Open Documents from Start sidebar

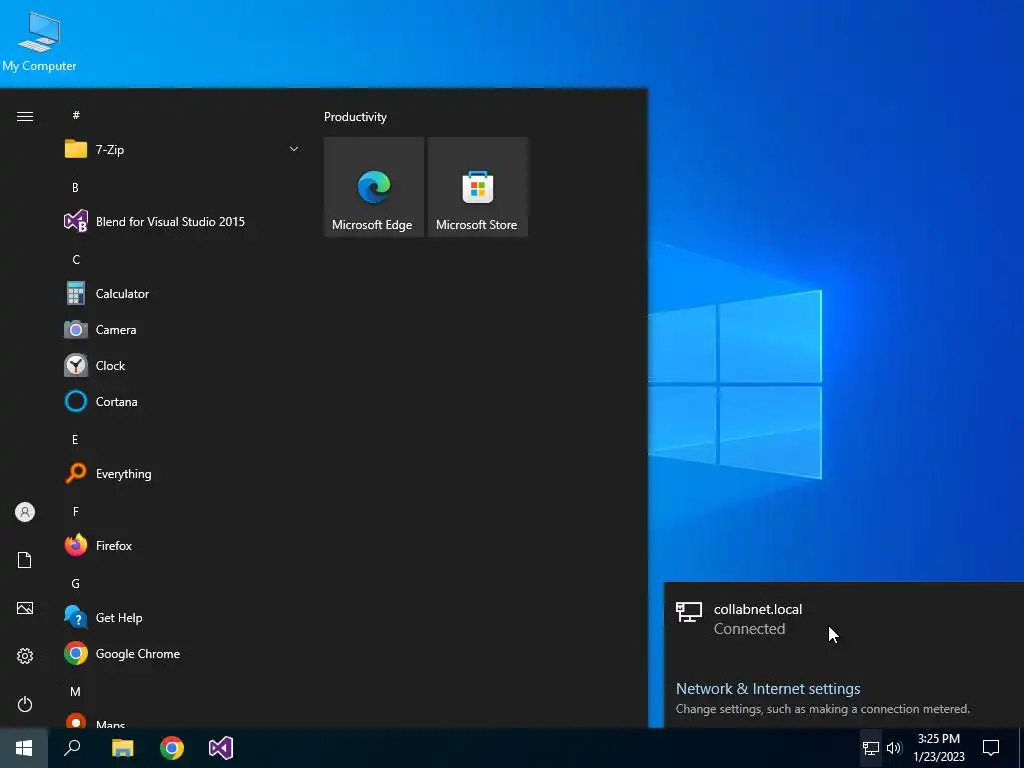25,560
